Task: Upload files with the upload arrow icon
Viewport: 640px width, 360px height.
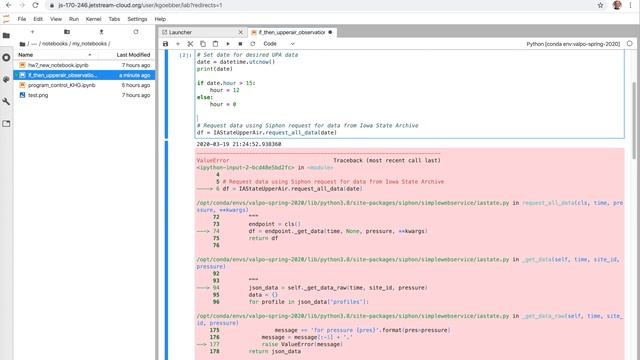Action: coord(101,32)
